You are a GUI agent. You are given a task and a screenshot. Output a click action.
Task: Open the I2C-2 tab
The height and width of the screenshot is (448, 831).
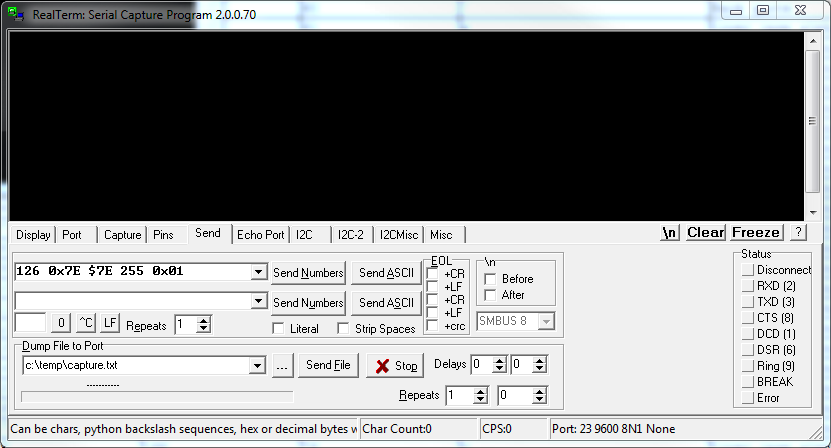click(351, 235)
